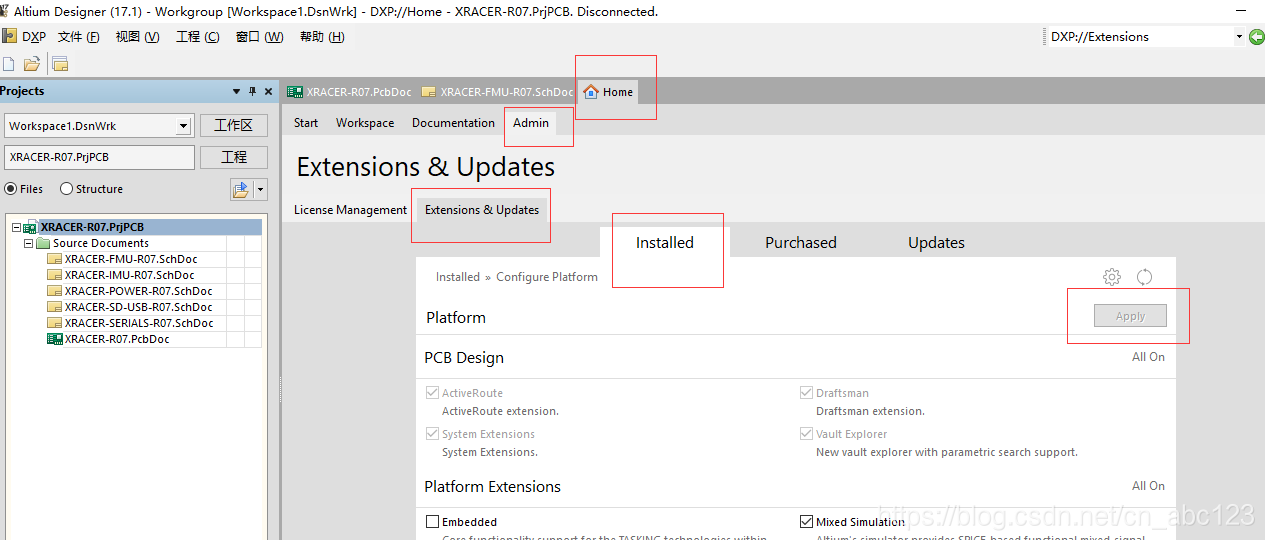Open the Start page tab
This screenshot has height=540, width=1265.
(x=306, y=123)
